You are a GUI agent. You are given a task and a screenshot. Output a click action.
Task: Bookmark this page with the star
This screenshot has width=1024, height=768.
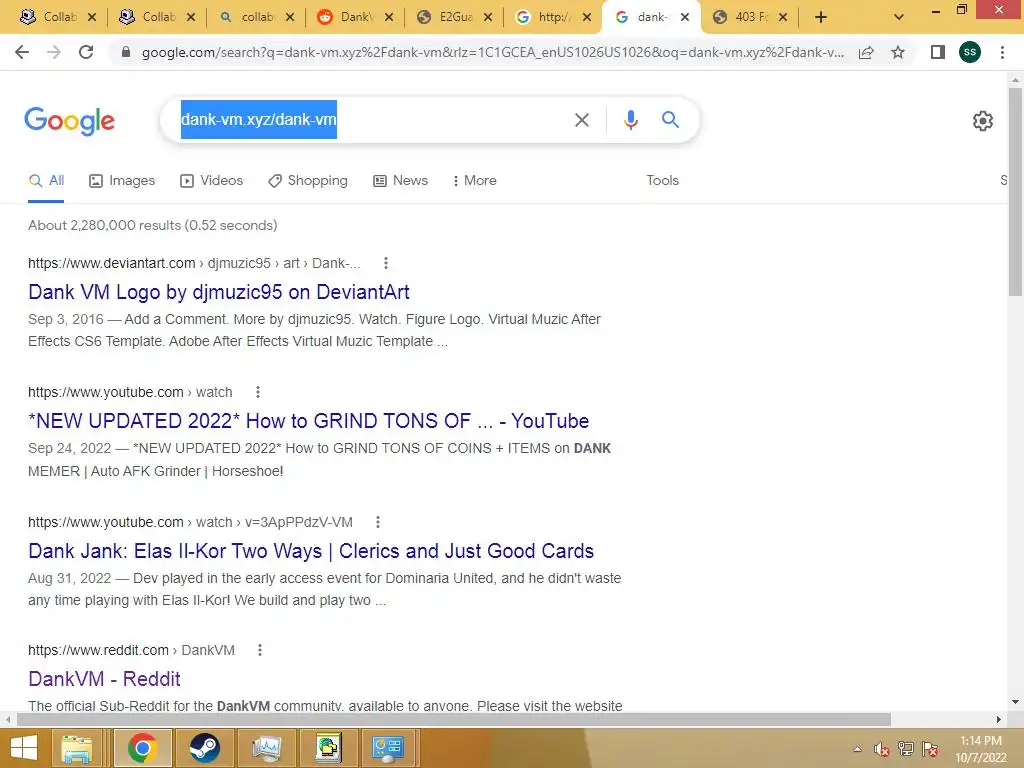tap(898, 52)
